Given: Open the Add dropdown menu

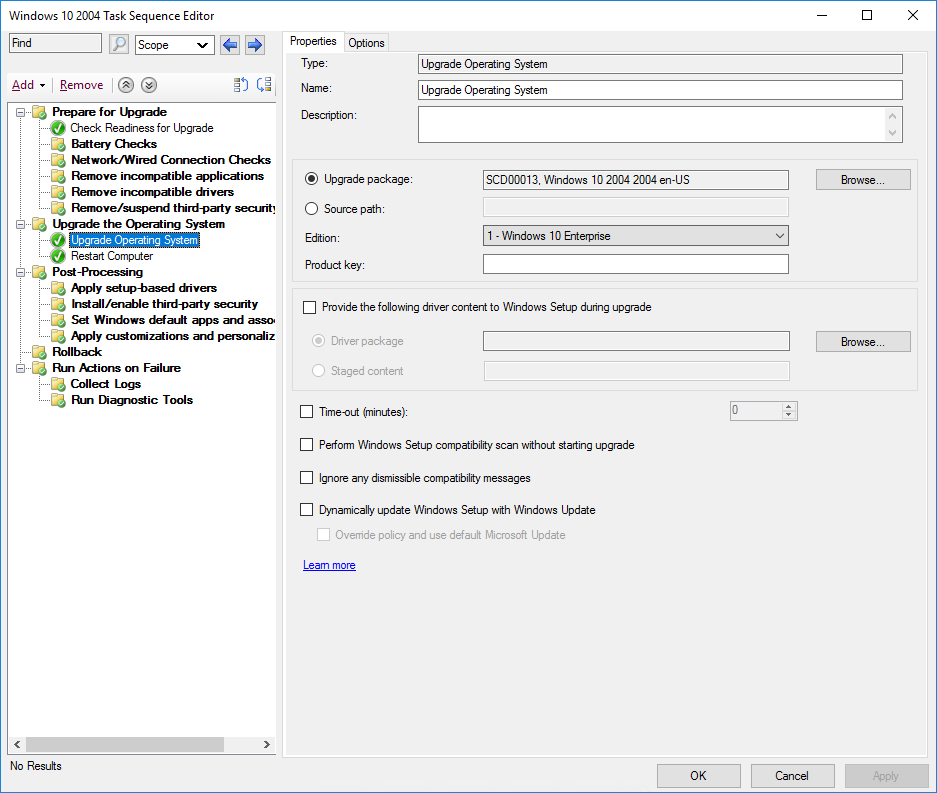Looking at the screenshot, I should click(28, 85).
